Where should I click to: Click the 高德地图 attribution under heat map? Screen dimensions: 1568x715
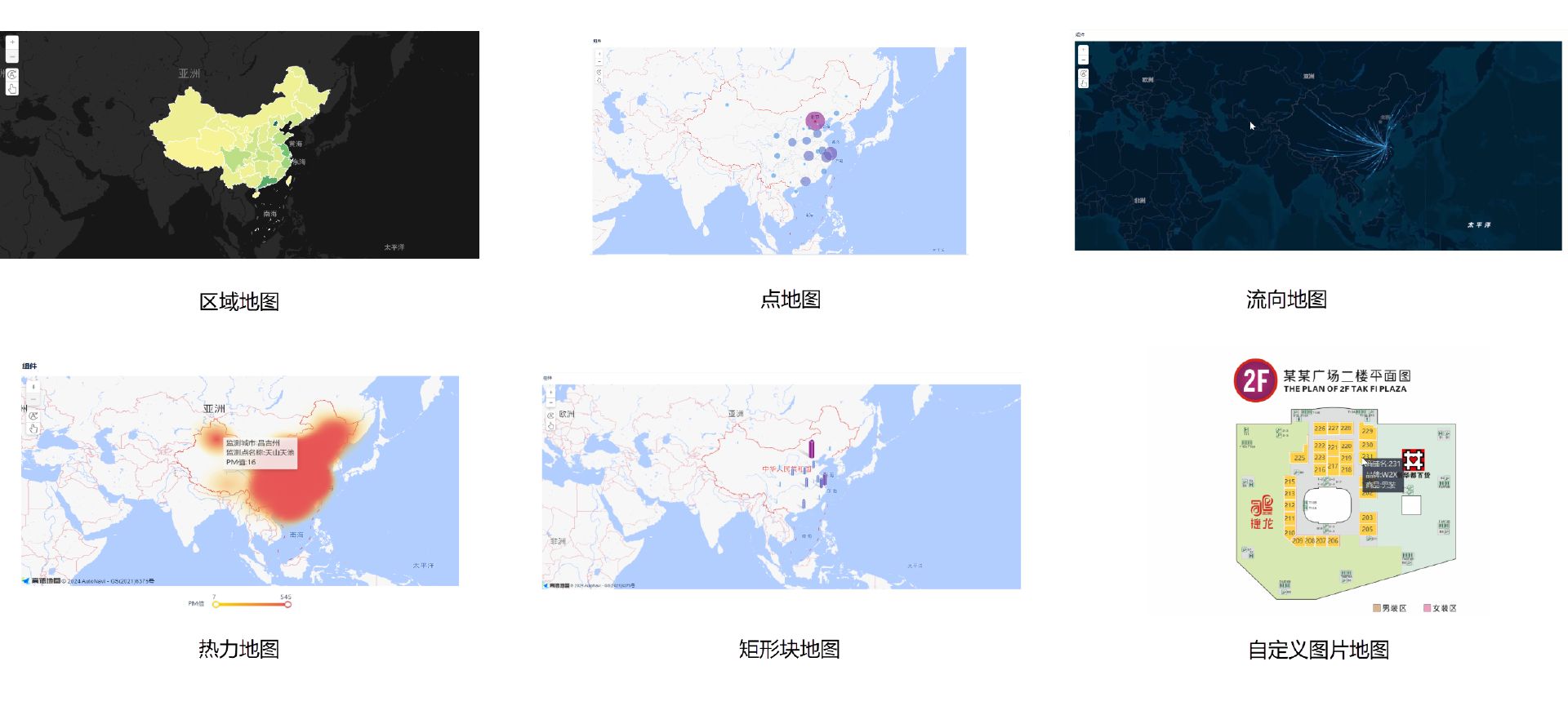(x=88, y=581)
